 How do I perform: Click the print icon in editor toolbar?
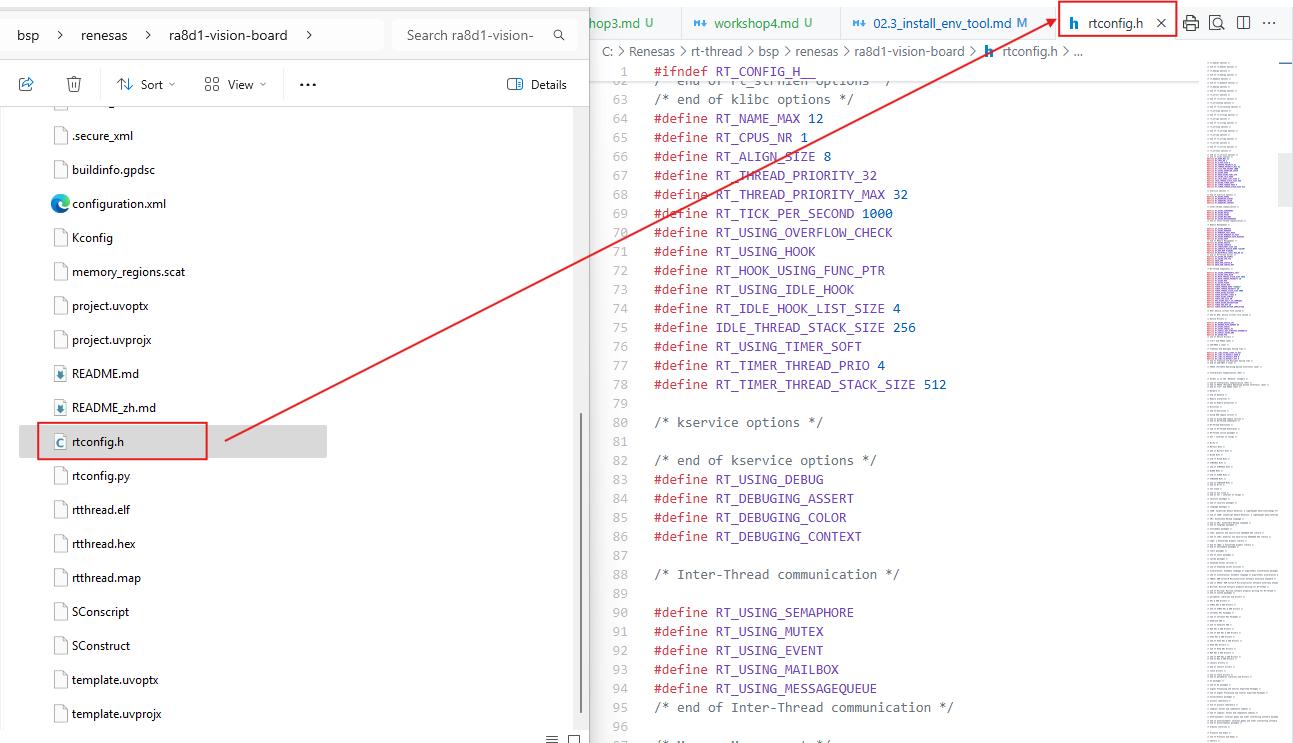point(1191,22)
